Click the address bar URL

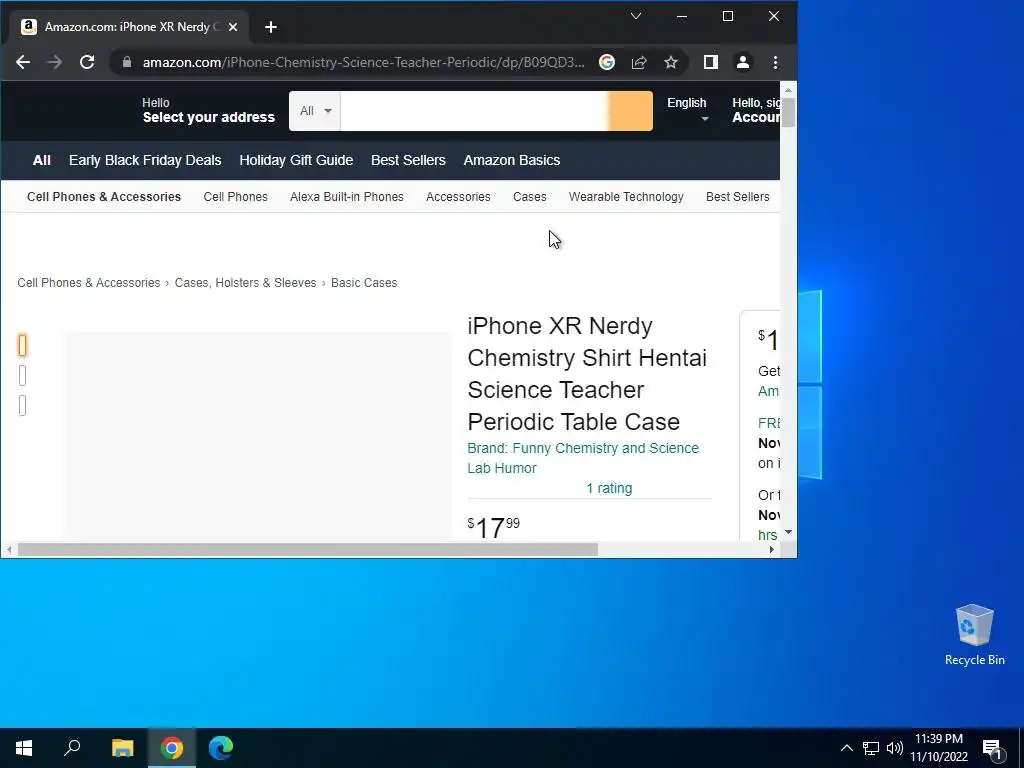pos(363,62)
